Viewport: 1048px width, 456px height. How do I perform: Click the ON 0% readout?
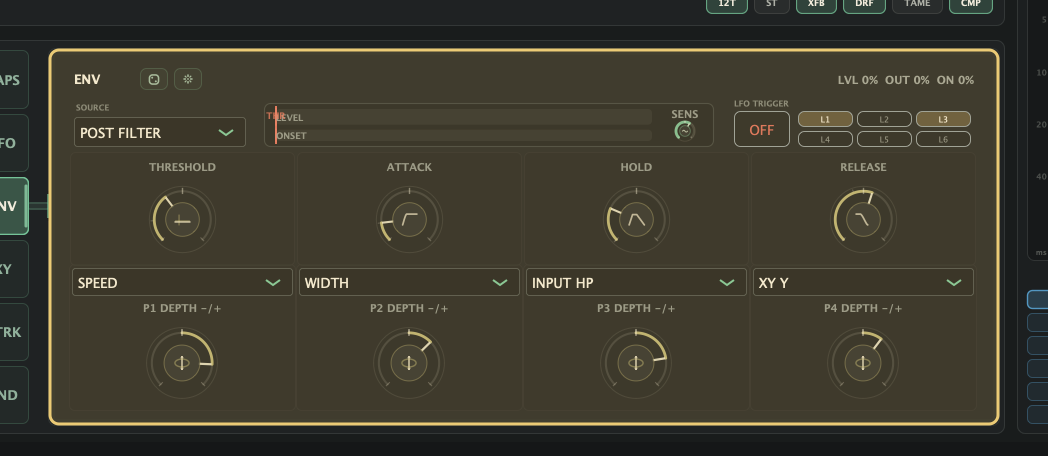pyautogui.click(x=955, y=80)
